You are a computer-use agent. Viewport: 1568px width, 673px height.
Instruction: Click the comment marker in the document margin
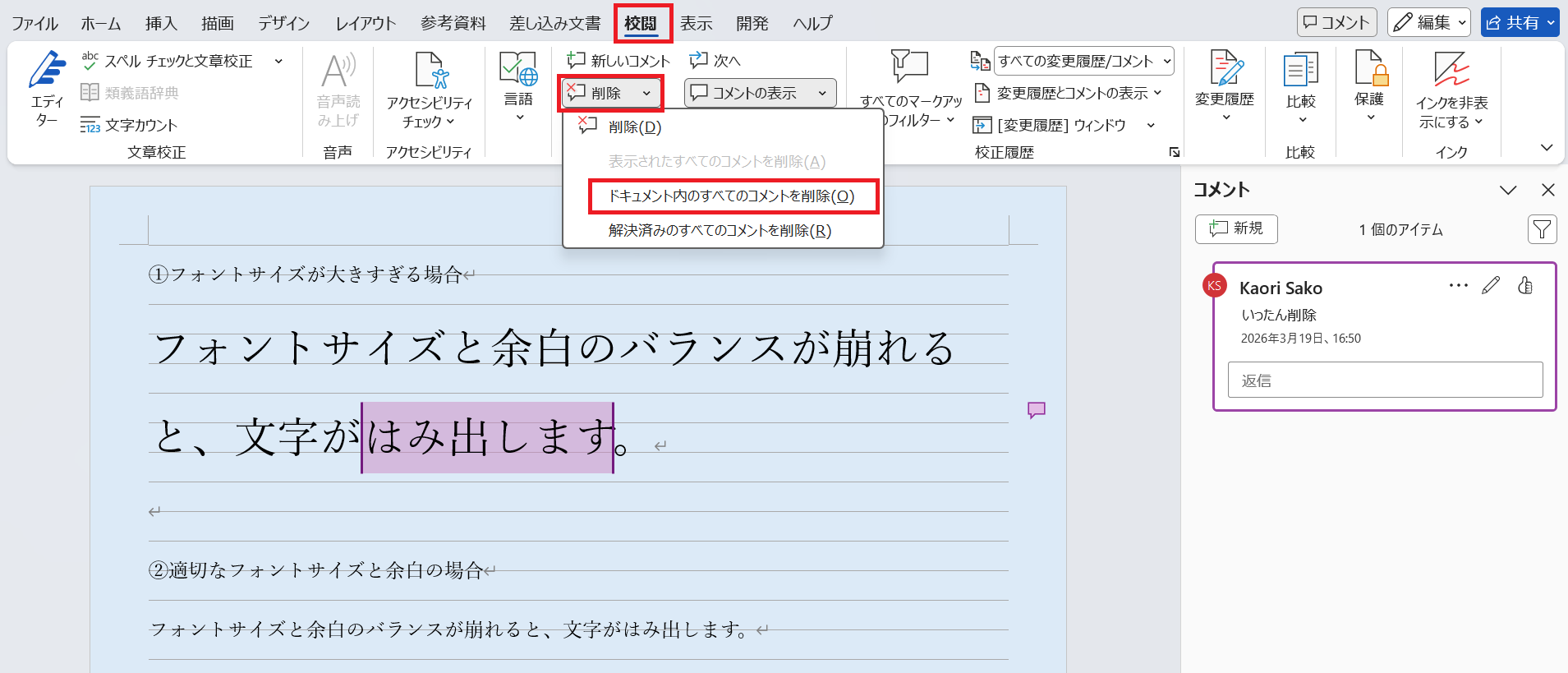[1037, 410]
